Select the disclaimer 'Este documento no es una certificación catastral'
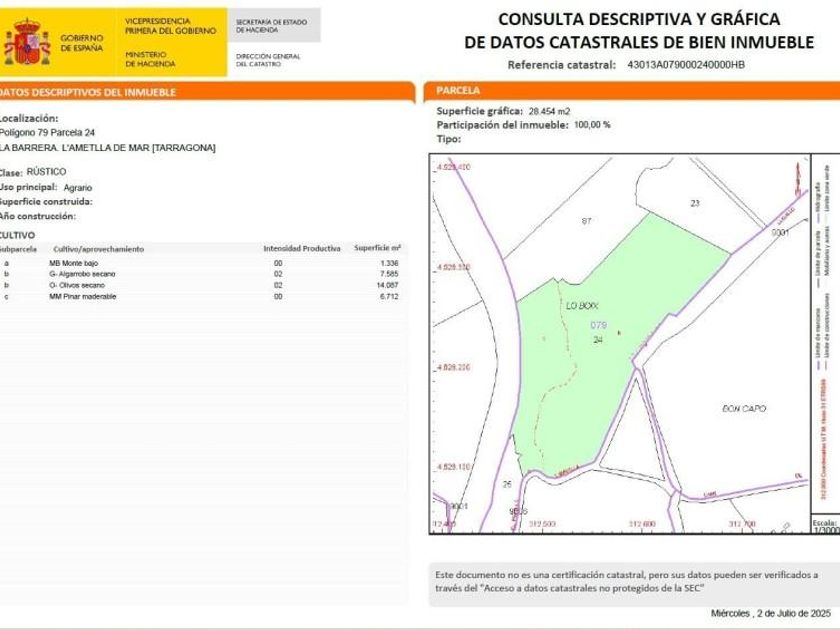 (539, 575)
